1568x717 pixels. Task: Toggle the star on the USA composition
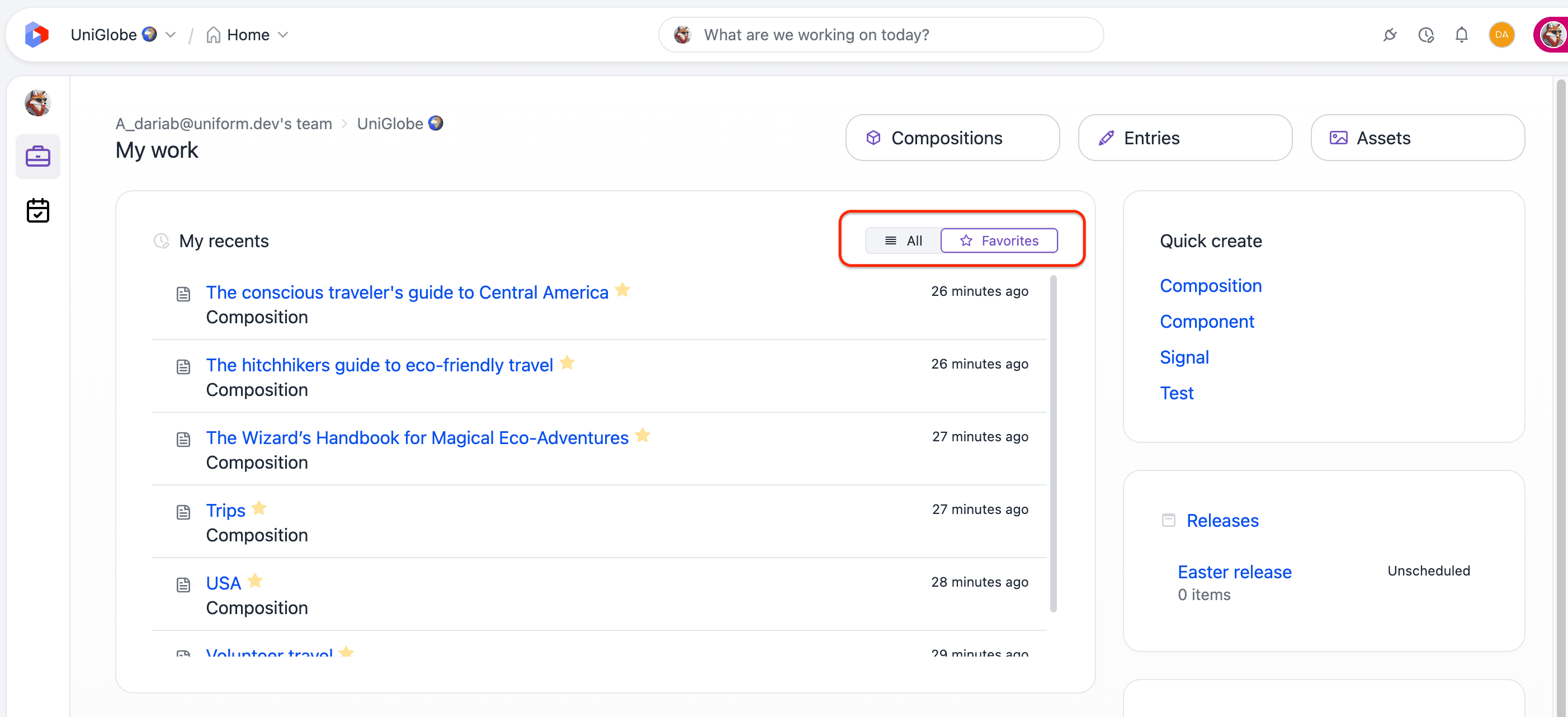(255, 581)
